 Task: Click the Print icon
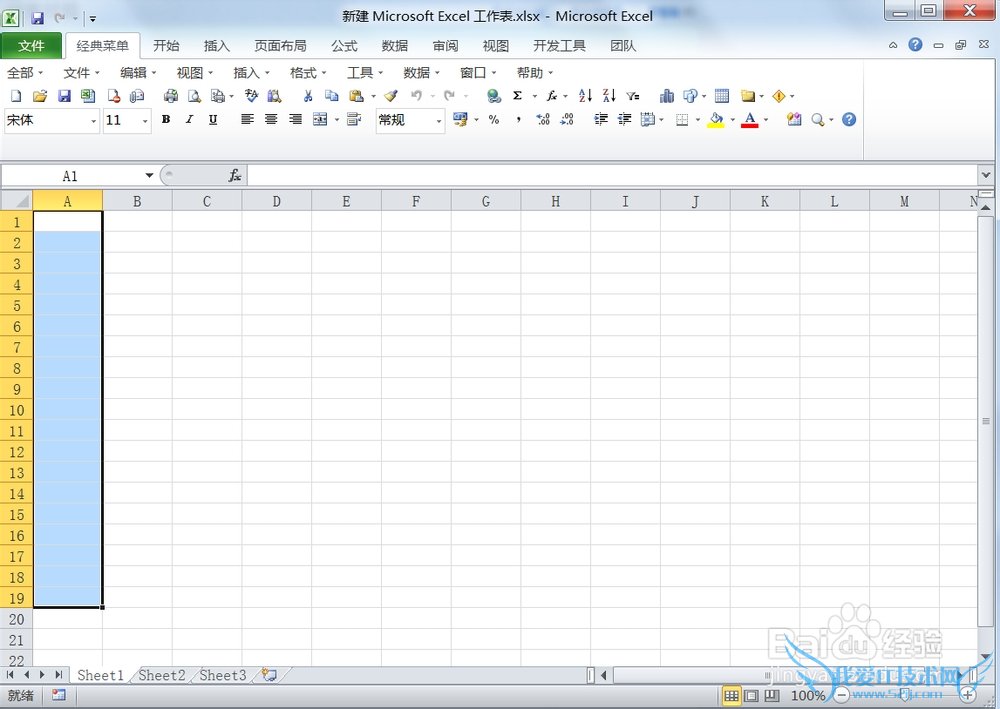[x=170, y=96]
